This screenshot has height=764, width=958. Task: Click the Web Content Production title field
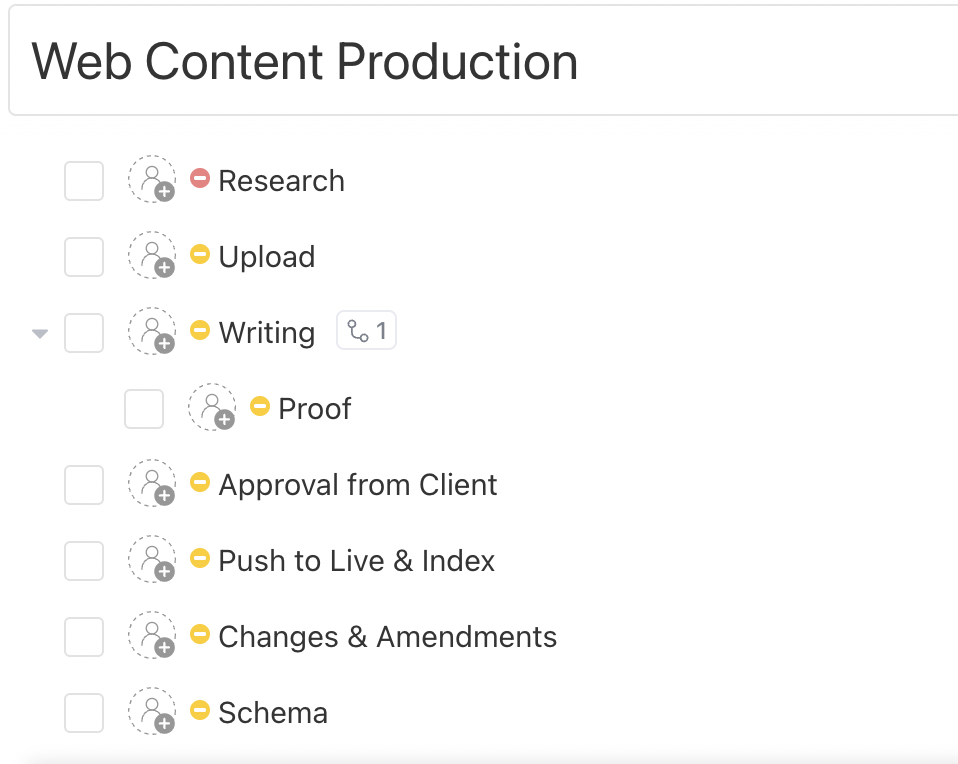(305, 62)
